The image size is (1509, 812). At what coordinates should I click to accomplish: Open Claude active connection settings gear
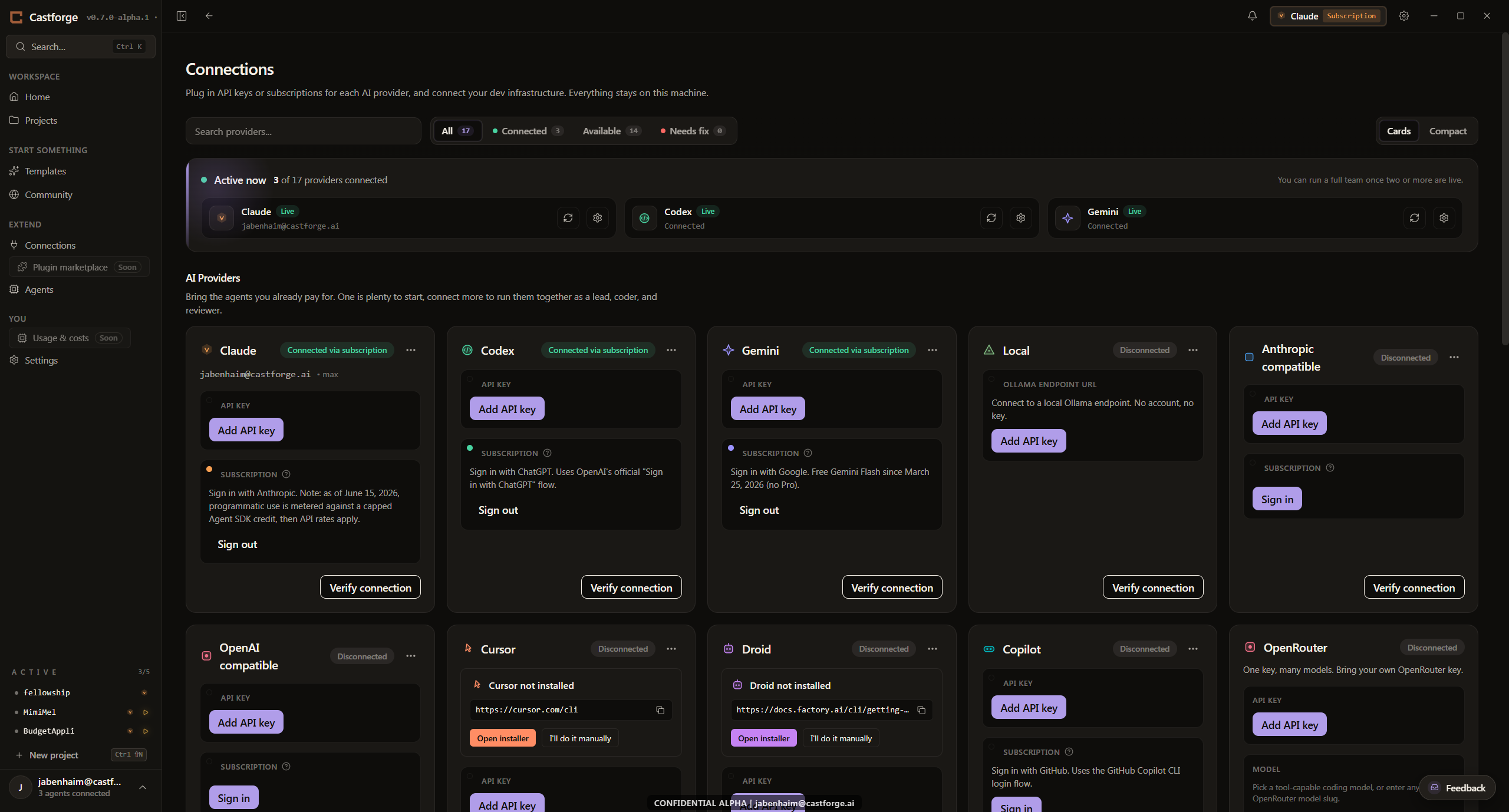(598, 218)
